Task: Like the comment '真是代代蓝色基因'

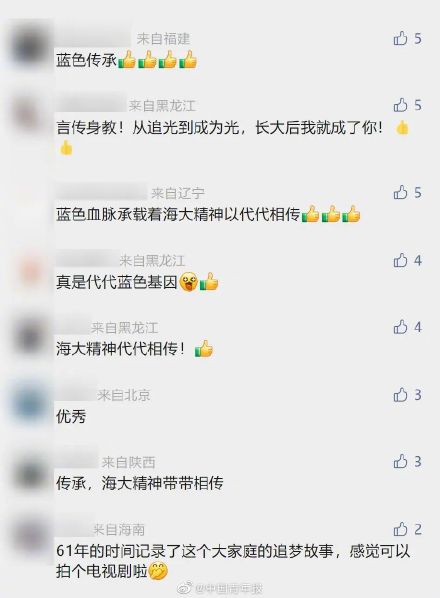Action: (x=400, y=260)
